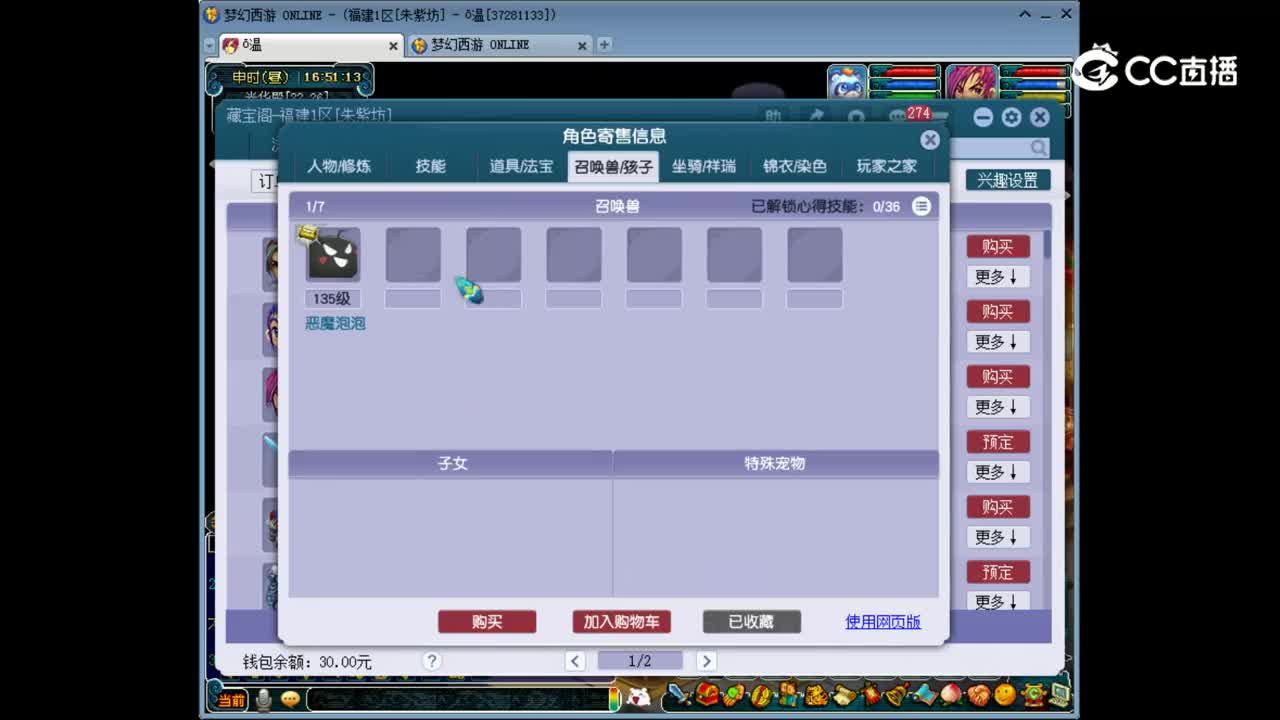1280x720 pixels.
Task: Click the 当前 chat channel button
Action: (x=232, y=699)
